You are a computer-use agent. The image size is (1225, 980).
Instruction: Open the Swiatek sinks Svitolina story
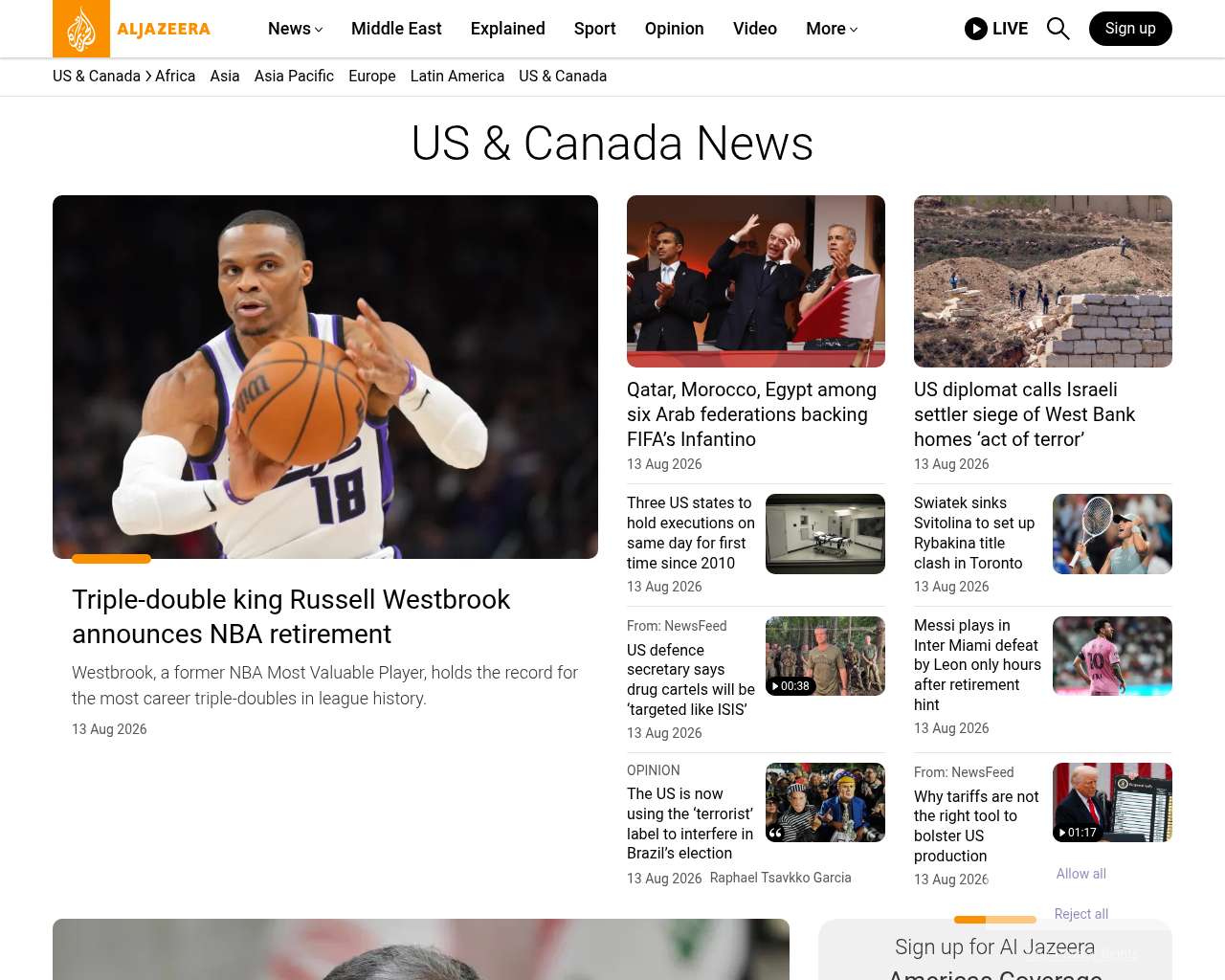coord(974,533)
